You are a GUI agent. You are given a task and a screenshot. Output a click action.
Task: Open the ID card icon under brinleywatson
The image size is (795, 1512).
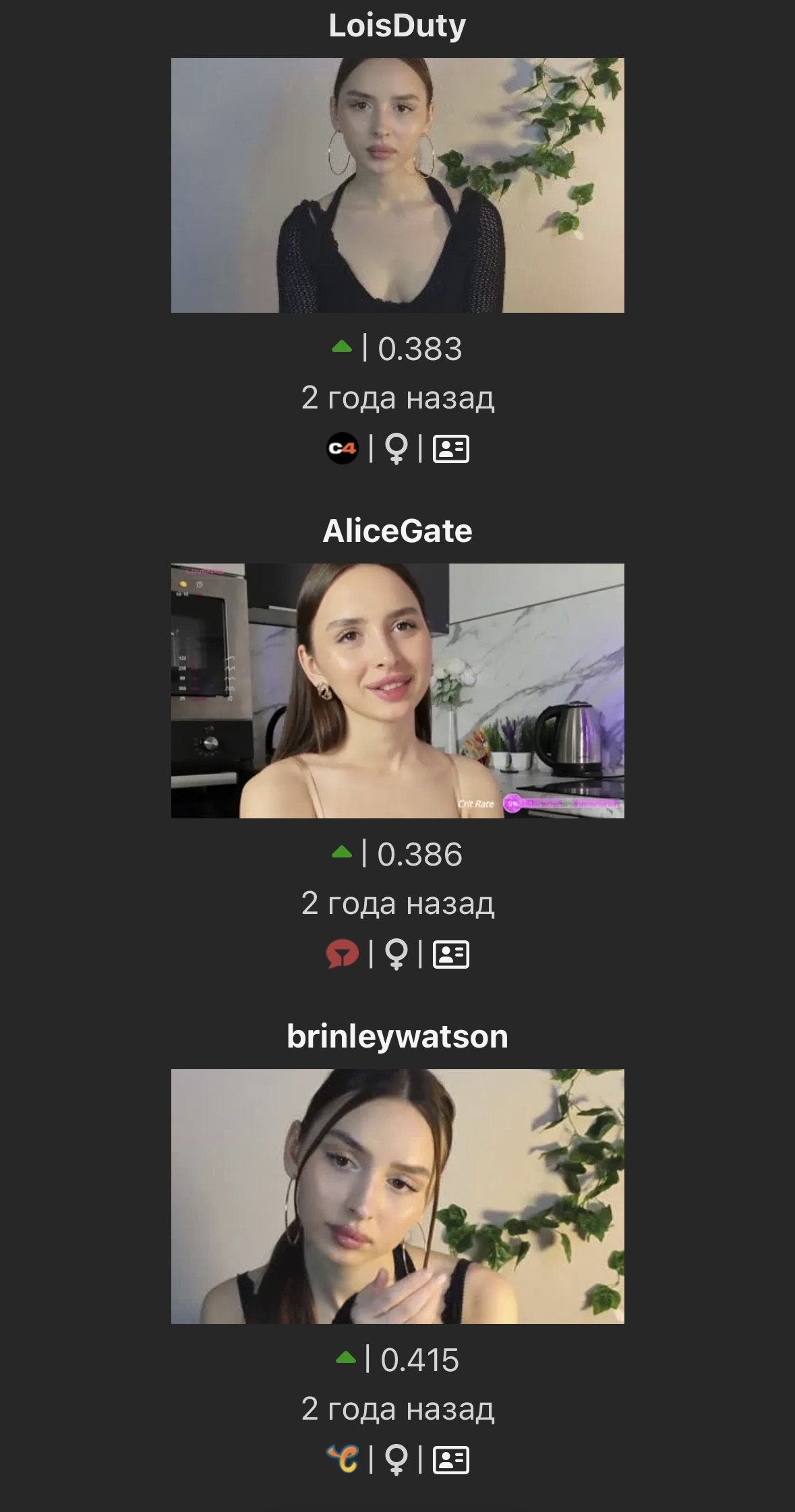coord(451,1460)
